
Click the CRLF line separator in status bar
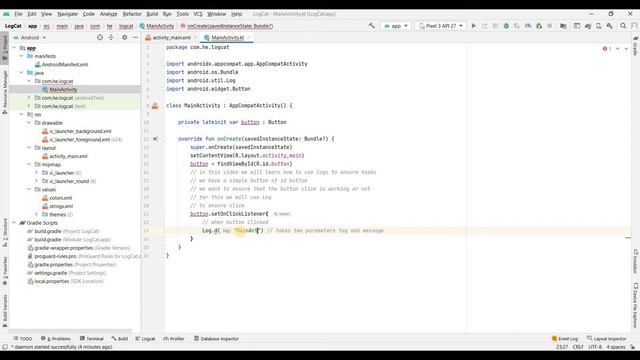click(x=578, y=347)
